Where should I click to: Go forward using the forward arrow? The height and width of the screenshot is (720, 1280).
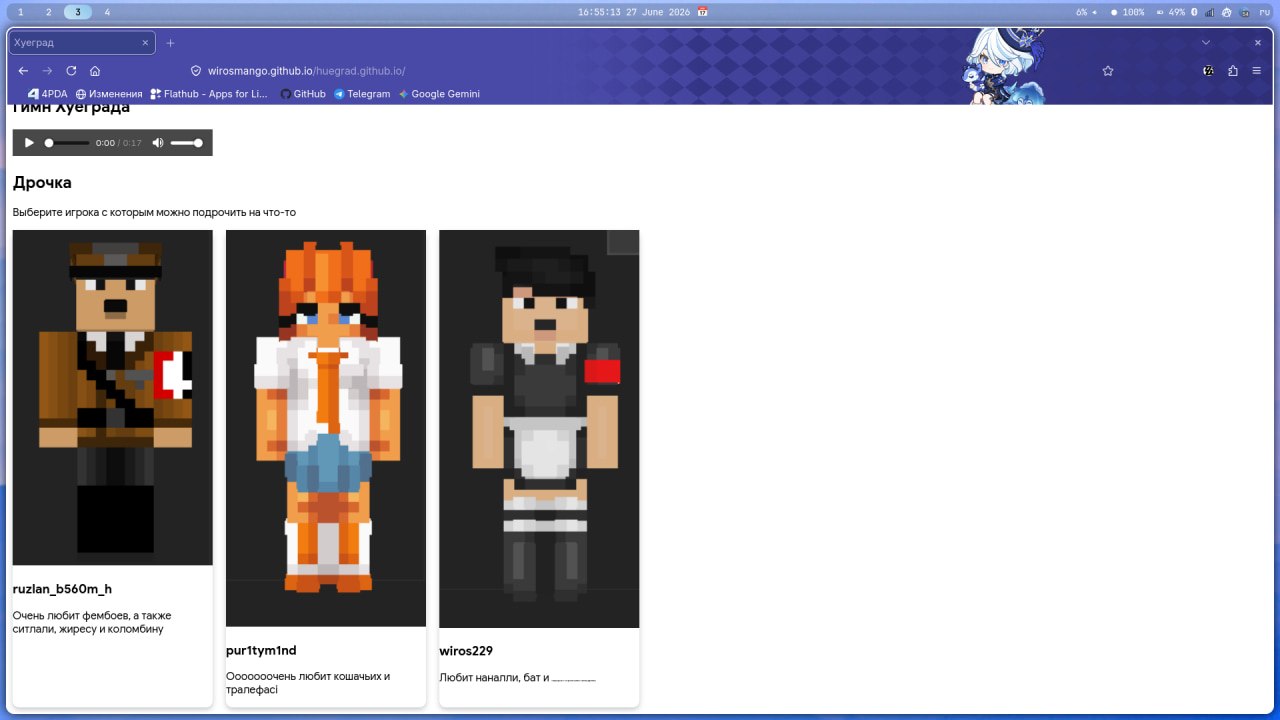point(47,71)
